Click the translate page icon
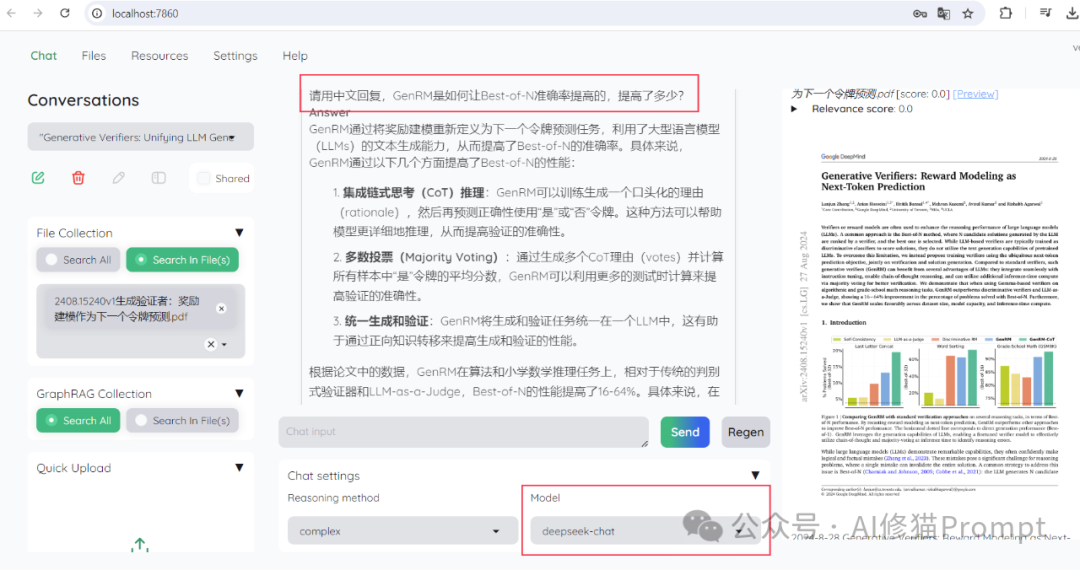This screenshot has width=1080, height=570. coord(944,13)
